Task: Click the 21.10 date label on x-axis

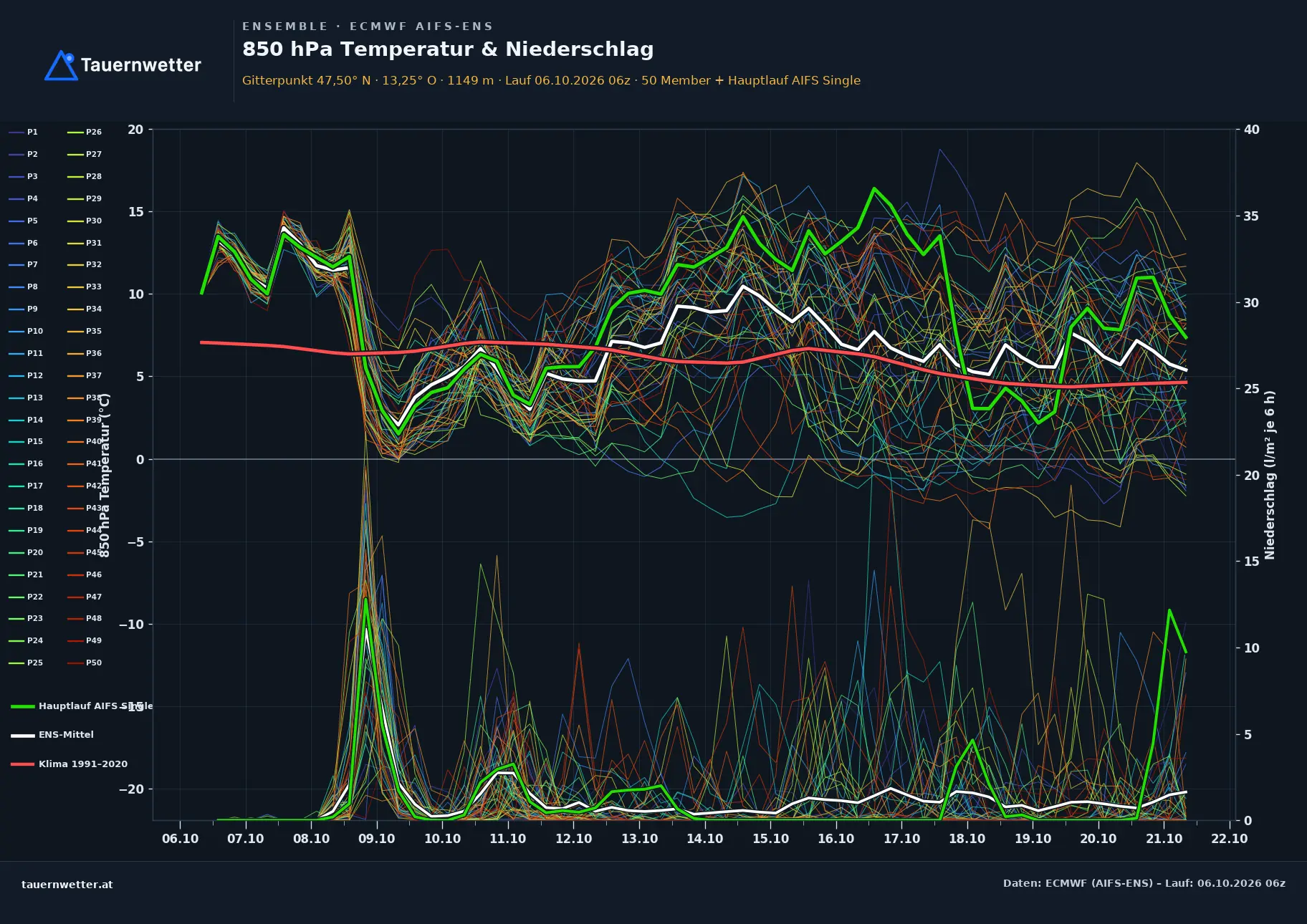Action: (x=1164, y=839)
